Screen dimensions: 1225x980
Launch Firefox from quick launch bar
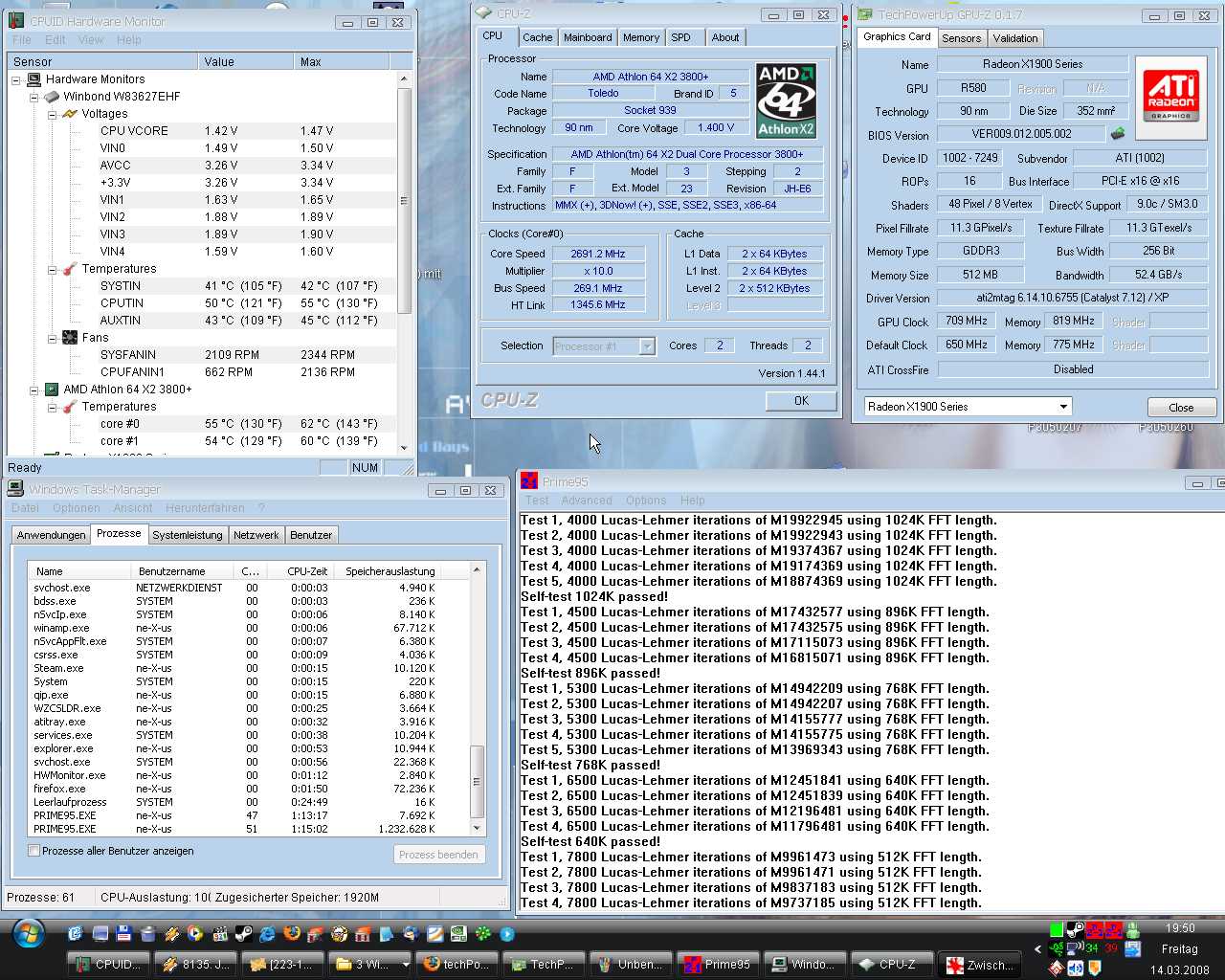click(x=292, y=933)
